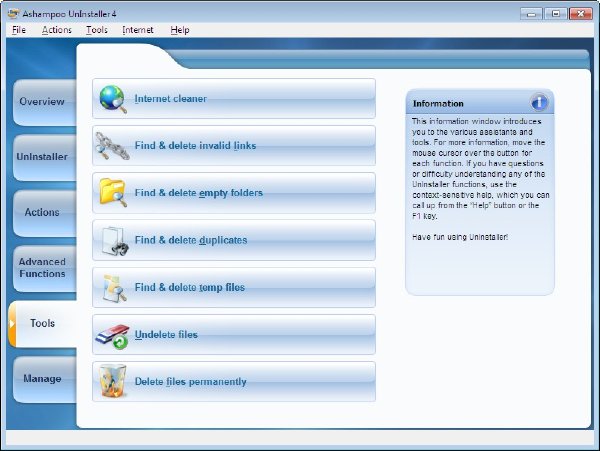Click the recycle bin icon for permanent deletion
Image resolution: width=600 pixels, height=451 pixels.
click(112, 381)
